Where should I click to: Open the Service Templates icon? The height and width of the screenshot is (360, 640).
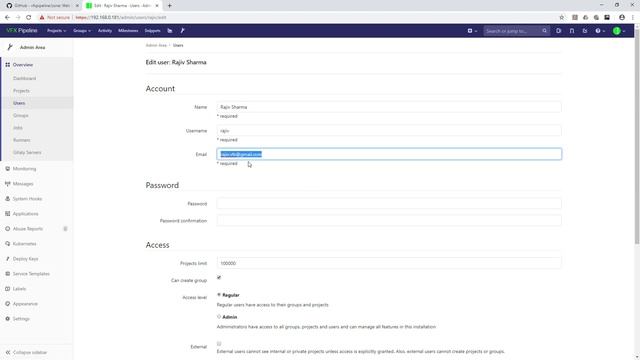7,273
